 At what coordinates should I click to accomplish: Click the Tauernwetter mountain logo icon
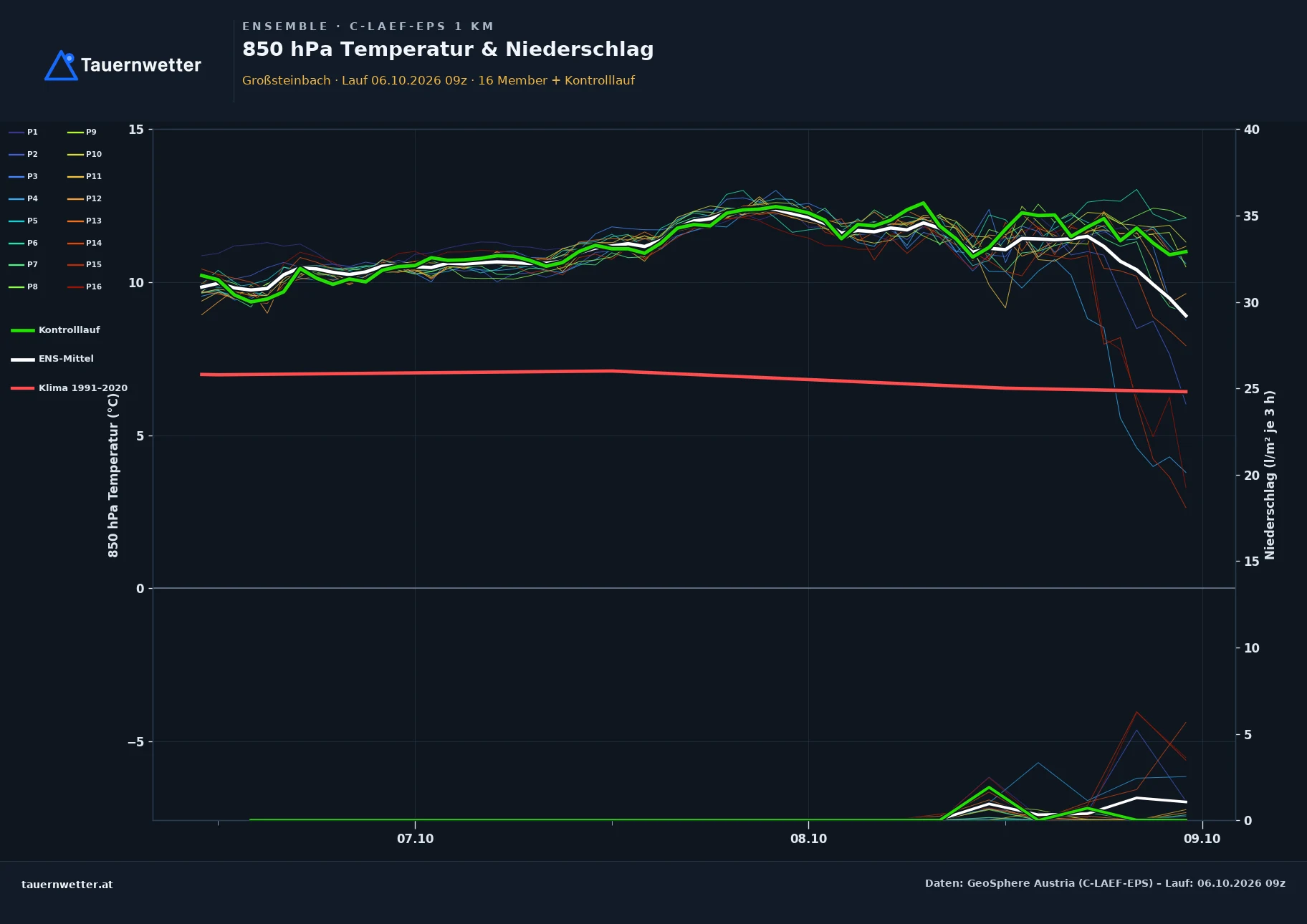click(61, 65)
